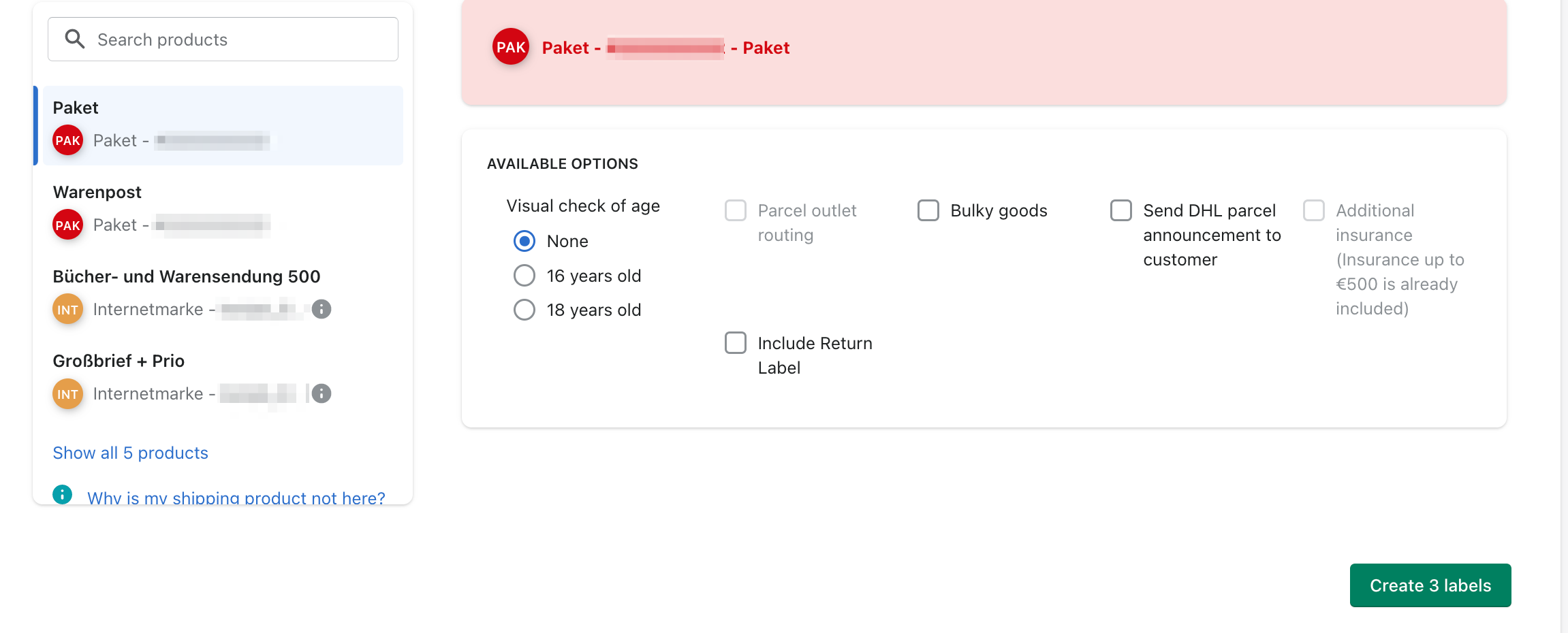The width and height of the screenshot is (1568, 633).
Task: Open the info icon beside Bücher- und Warensendung Internetmarke
Action: click(322, 309)
